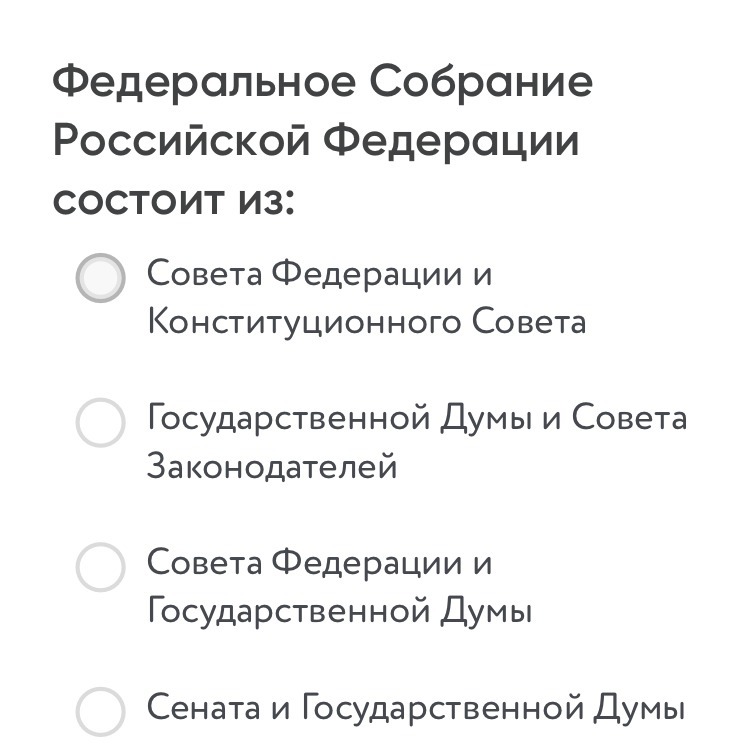This screenshot has width=750, height=750.
Task: Click 'Государственной Думы и Совета' answer line
Action: click(417, 417)
